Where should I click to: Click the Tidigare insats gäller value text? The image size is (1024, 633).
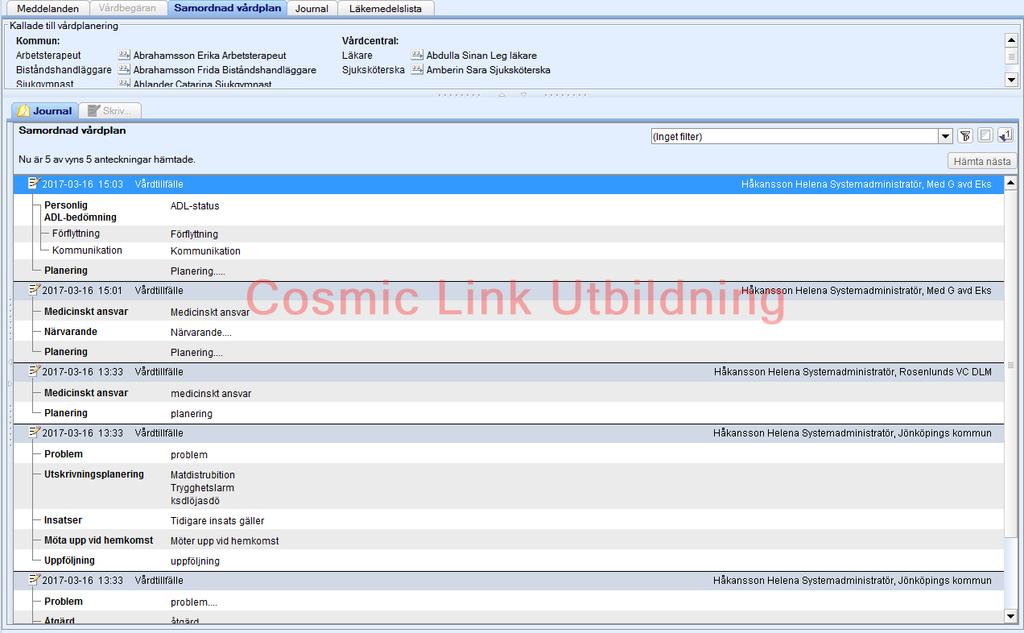pyautogui.click(x=217, y=521)
